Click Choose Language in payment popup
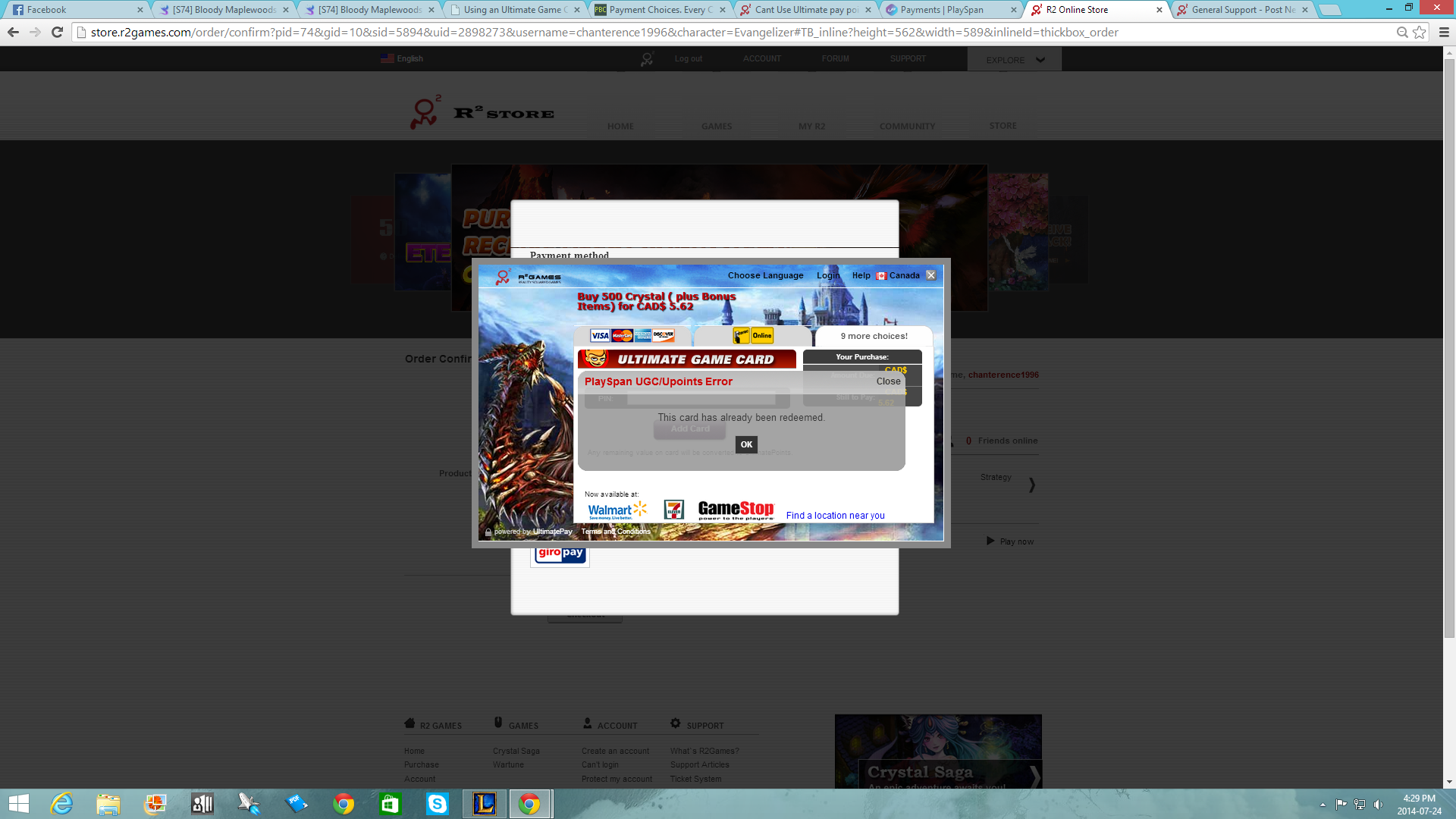Viewport: 1456px width, 819px height. pyautogui.click(x=765, y=275)
